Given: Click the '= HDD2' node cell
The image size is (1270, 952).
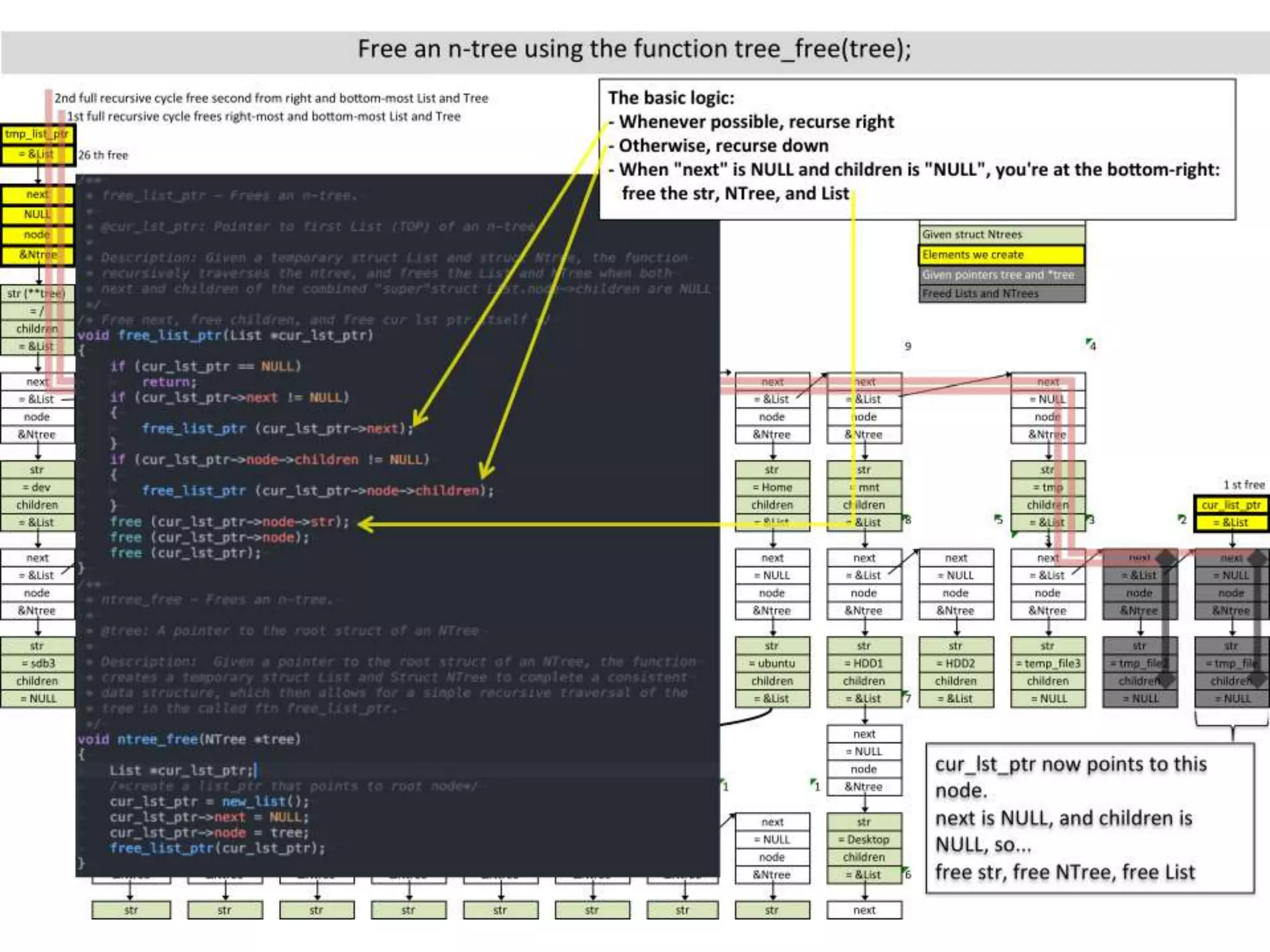Looking at the screenshot, I should [x=956, y=663].
